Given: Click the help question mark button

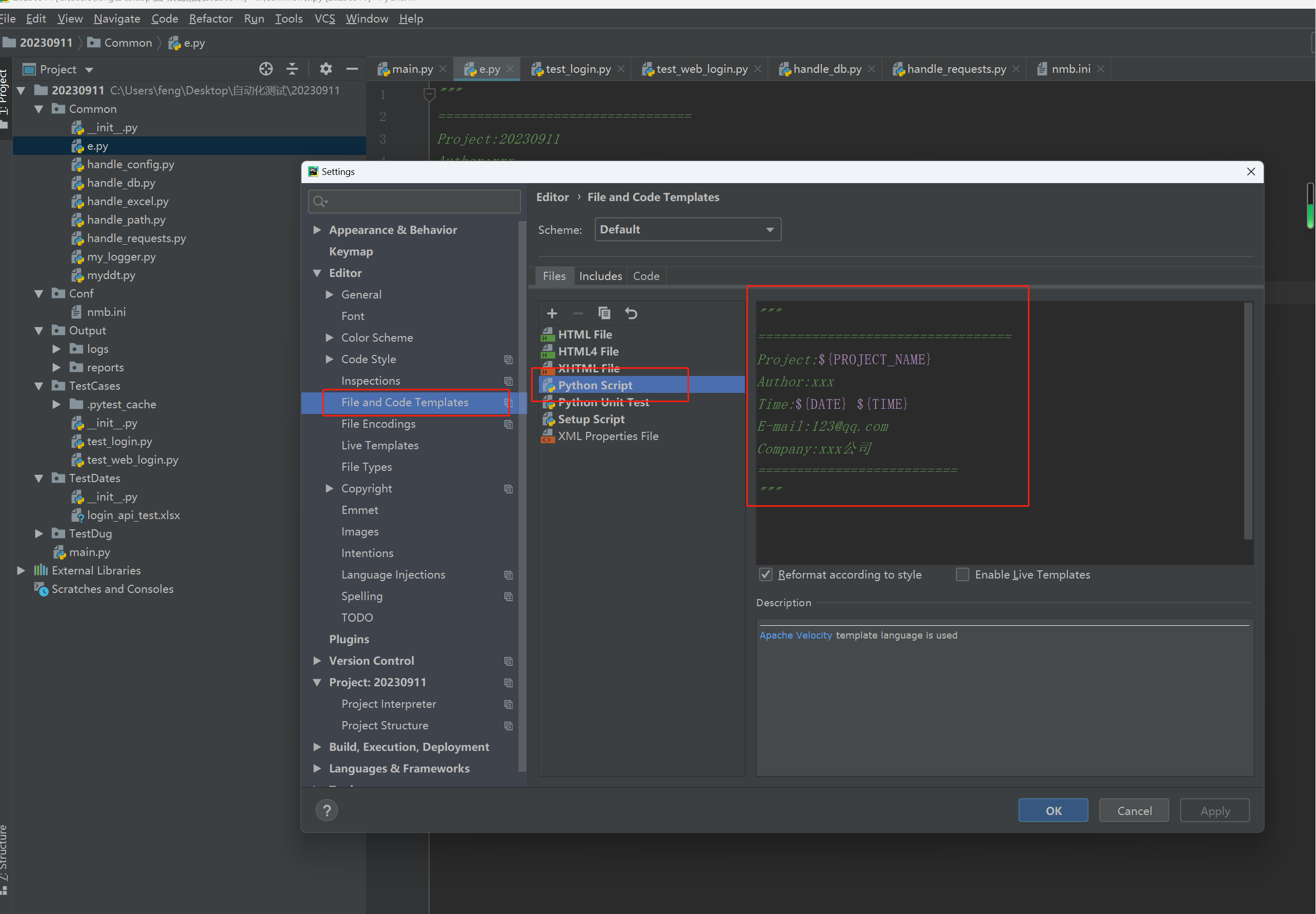Looking at the screenshot, I should point(326,810).
